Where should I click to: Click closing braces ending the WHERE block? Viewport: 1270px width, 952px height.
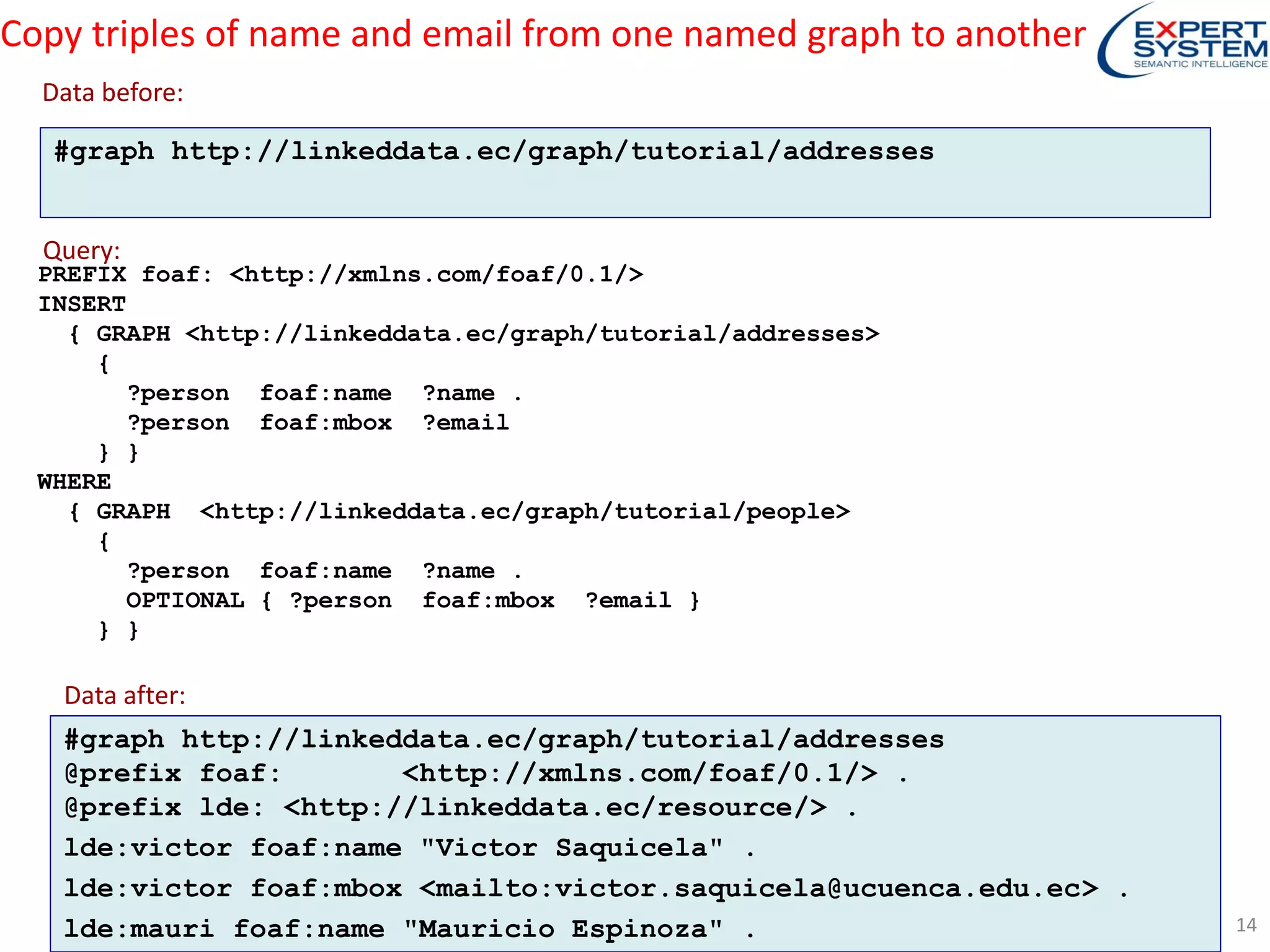[x=118, y=630]
